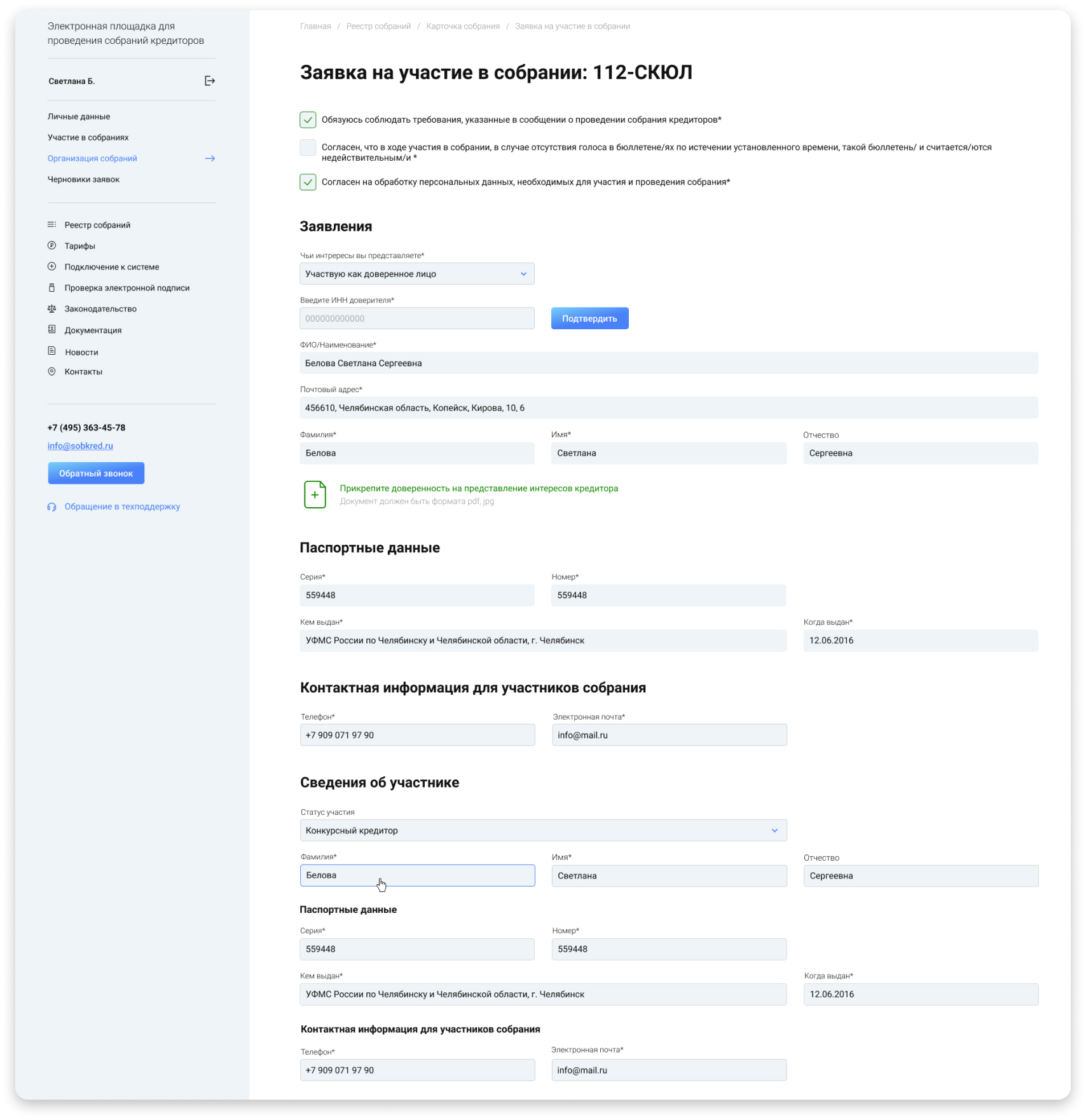Click the Обратный звонок button
This screenshot has height=1120, width=1086.
pos(96,474)
